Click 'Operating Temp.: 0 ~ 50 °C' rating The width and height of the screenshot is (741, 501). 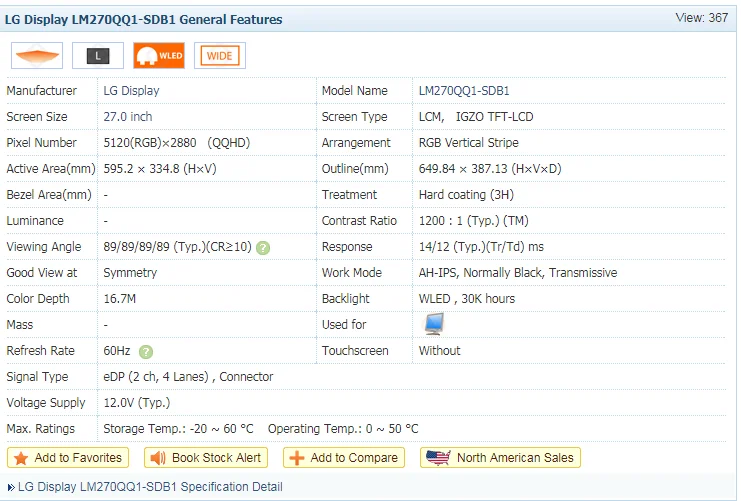point(343,429)
